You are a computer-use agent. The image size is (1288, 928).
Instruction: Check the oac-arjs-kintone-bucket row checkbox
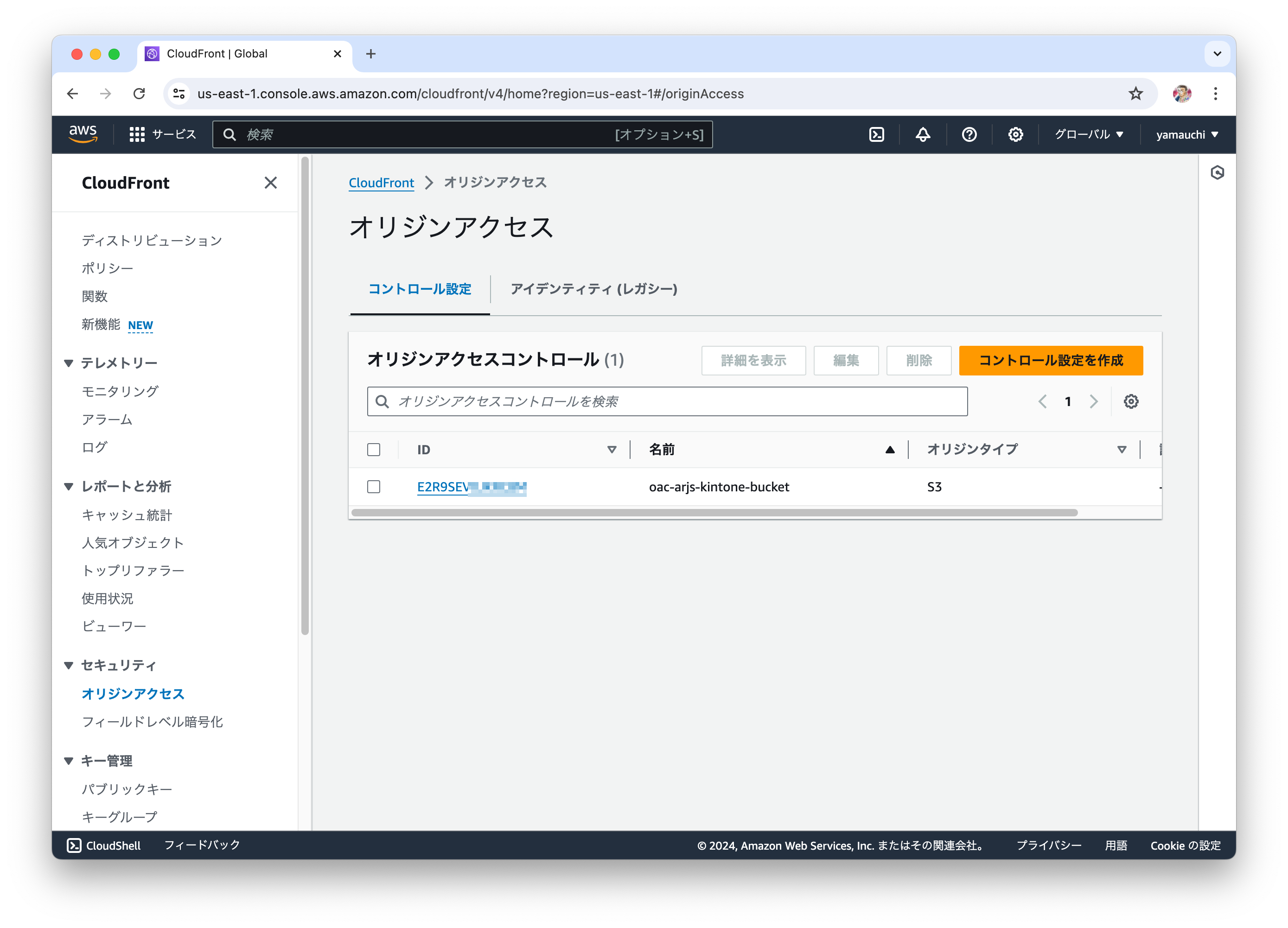pos(374,487)
